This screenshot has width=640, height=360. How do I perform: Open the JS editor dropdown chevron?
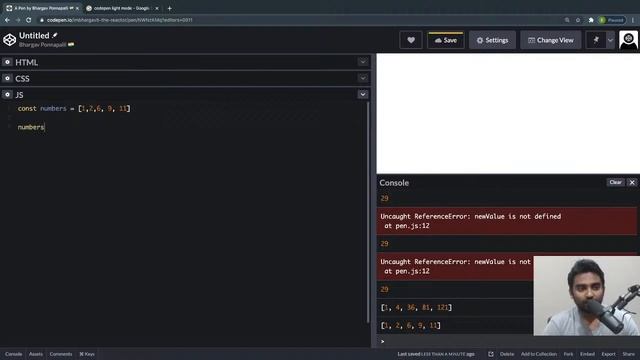[362, 94]
